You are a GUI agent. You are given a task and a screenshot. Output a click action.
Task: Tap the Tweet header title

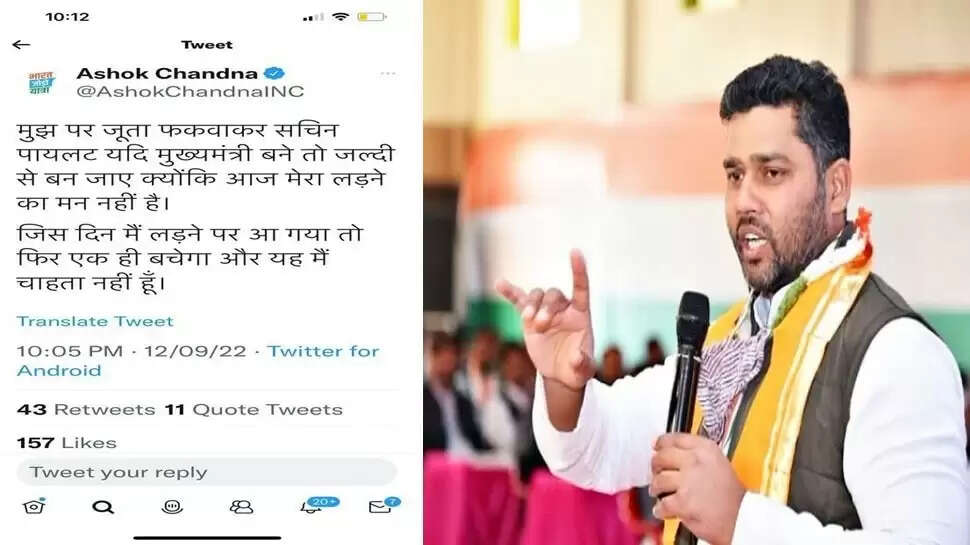click(x=207, y=45)
